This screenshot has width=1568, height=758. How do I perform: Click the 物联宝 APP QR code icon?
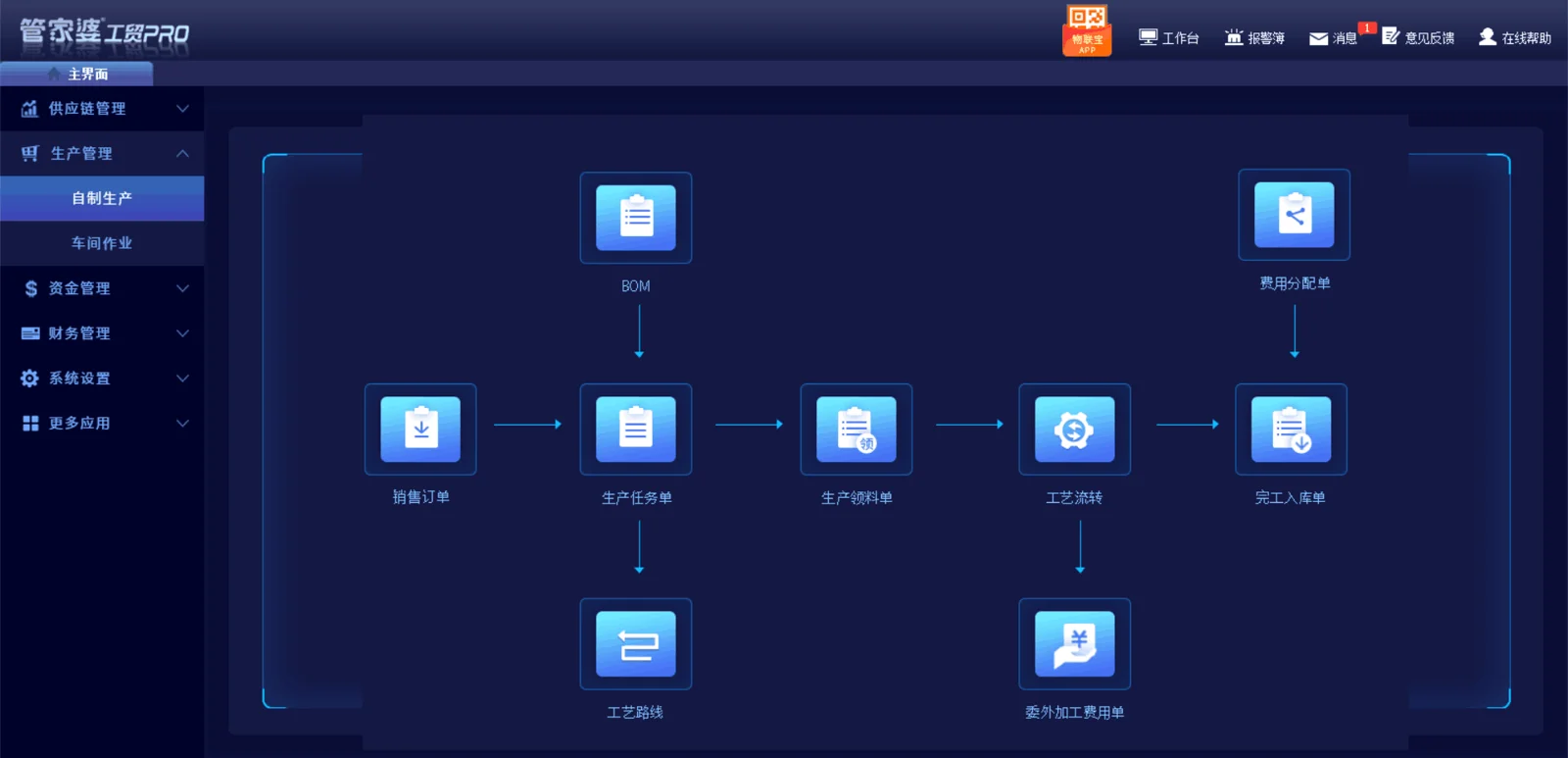(x=1087, y=30)
